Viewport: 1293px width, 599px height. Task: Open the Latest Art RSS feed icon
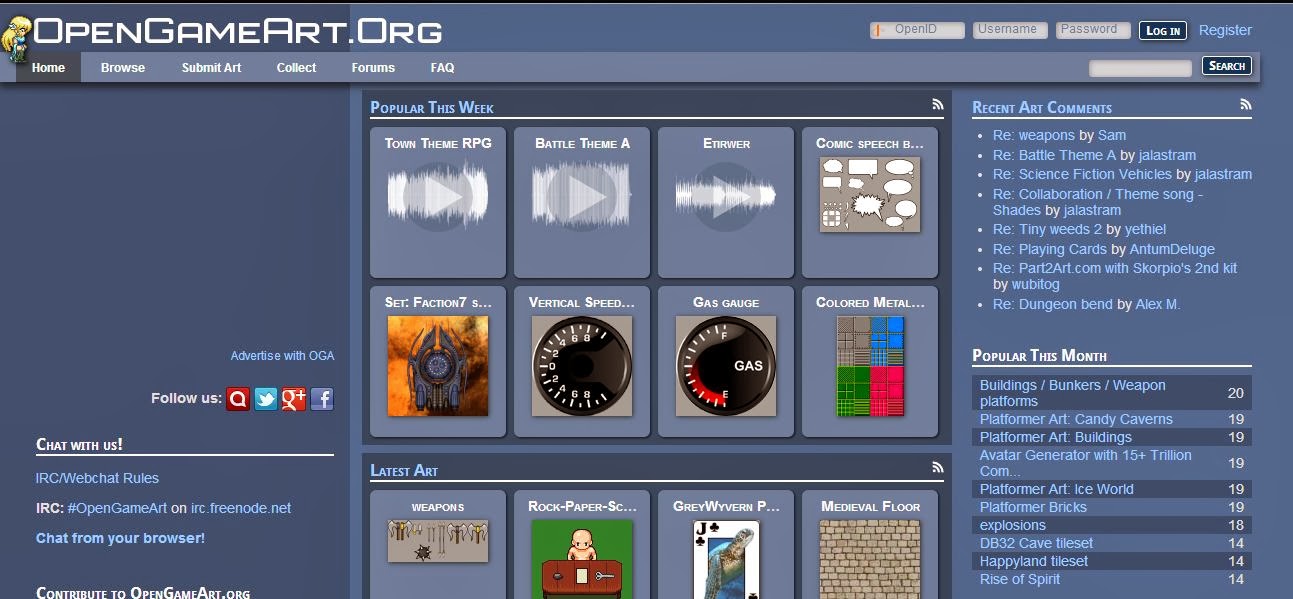[x=938, y=466]
